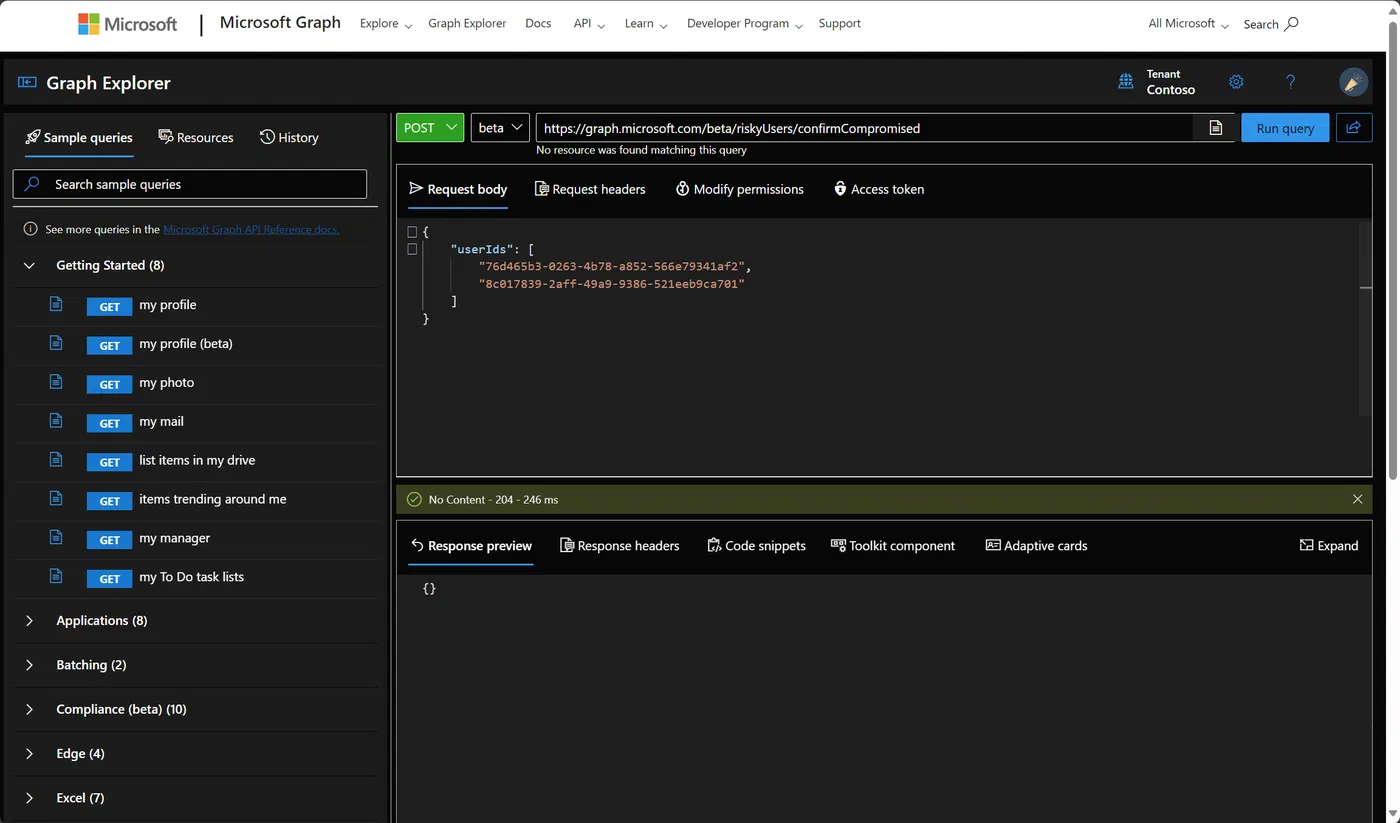Expand the Applications (8) section

(29, 620)
